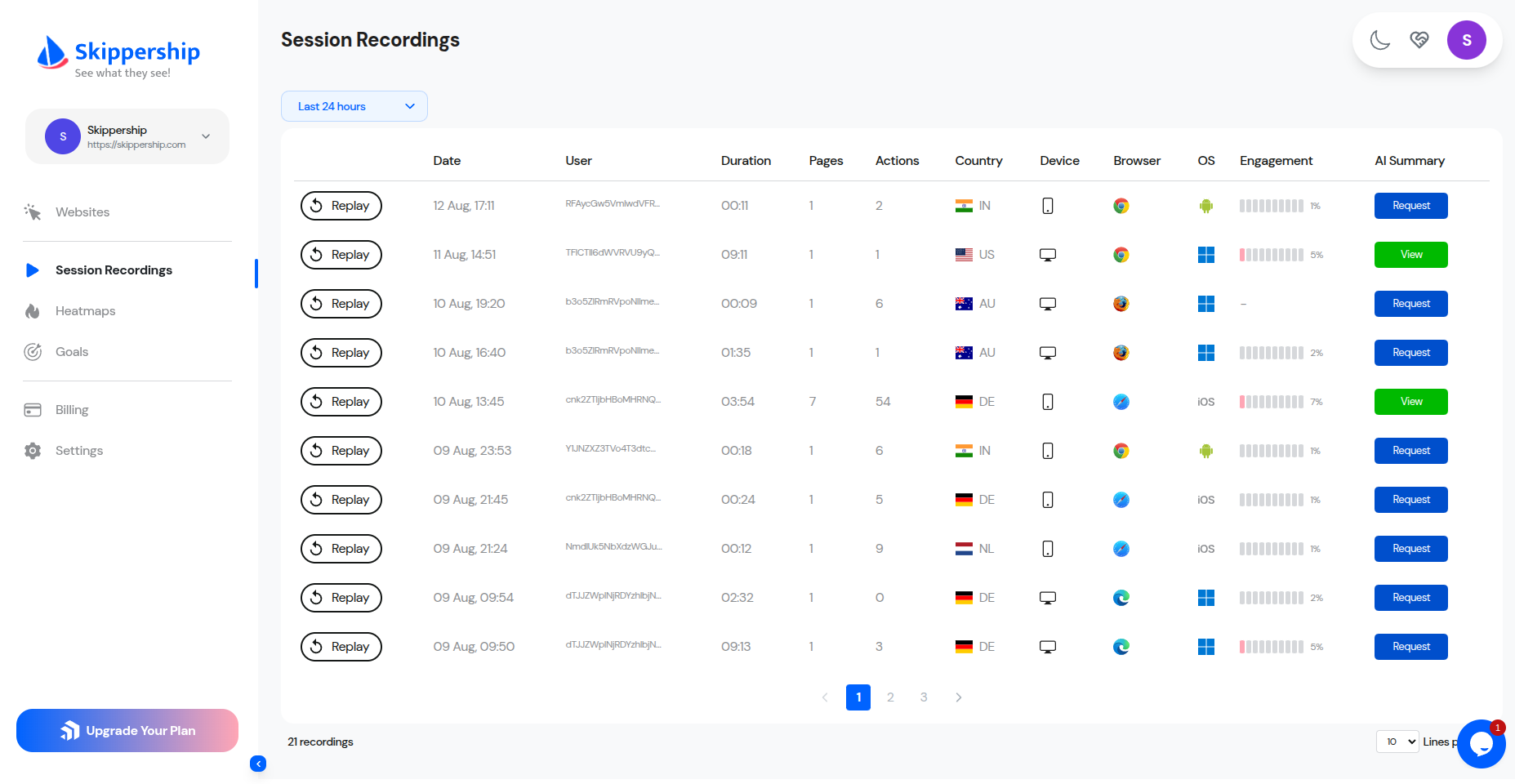The image size is (1515, 784).
Task: Click the next page arrow in pagination
Action: pyautogui.click(x=958, y=697)
